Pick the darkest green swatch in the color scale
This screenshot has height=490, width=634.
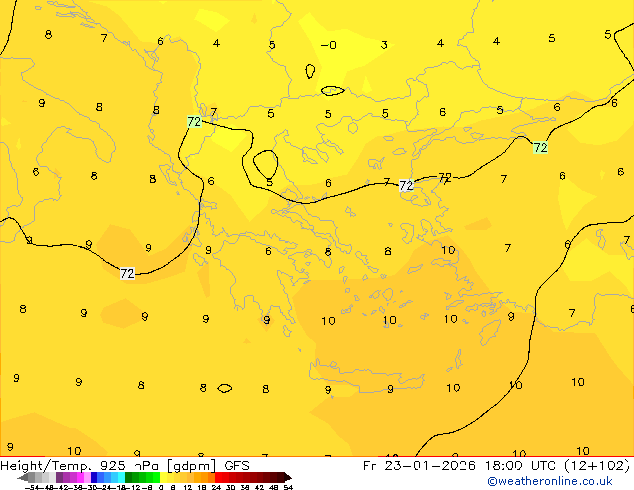(129, 477)
